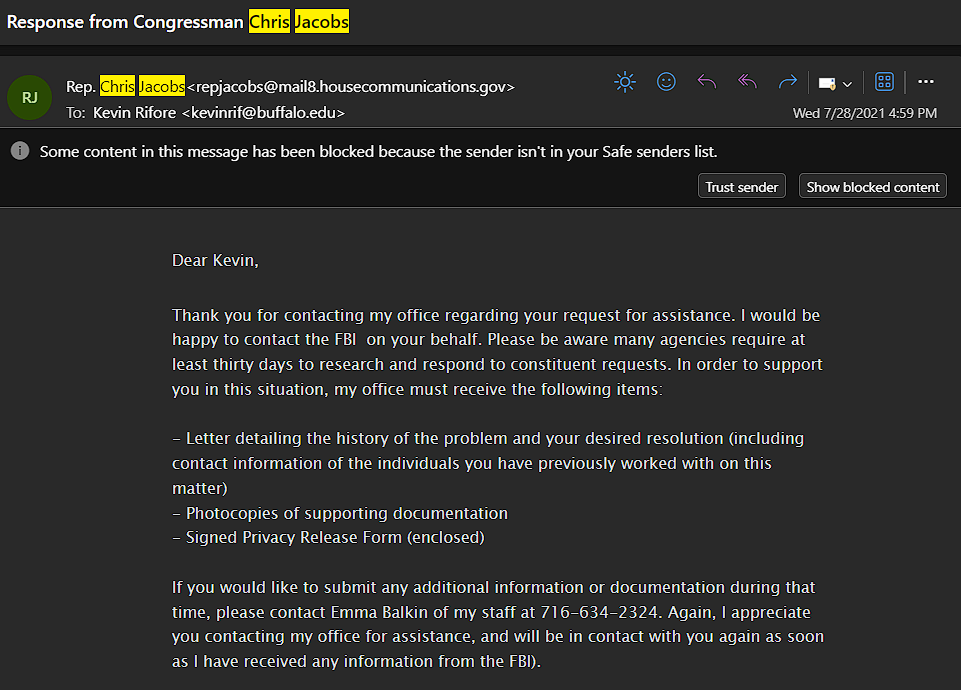Add a reaction with the smiley icon
961x690 pixels.
(x=666, y=83)
